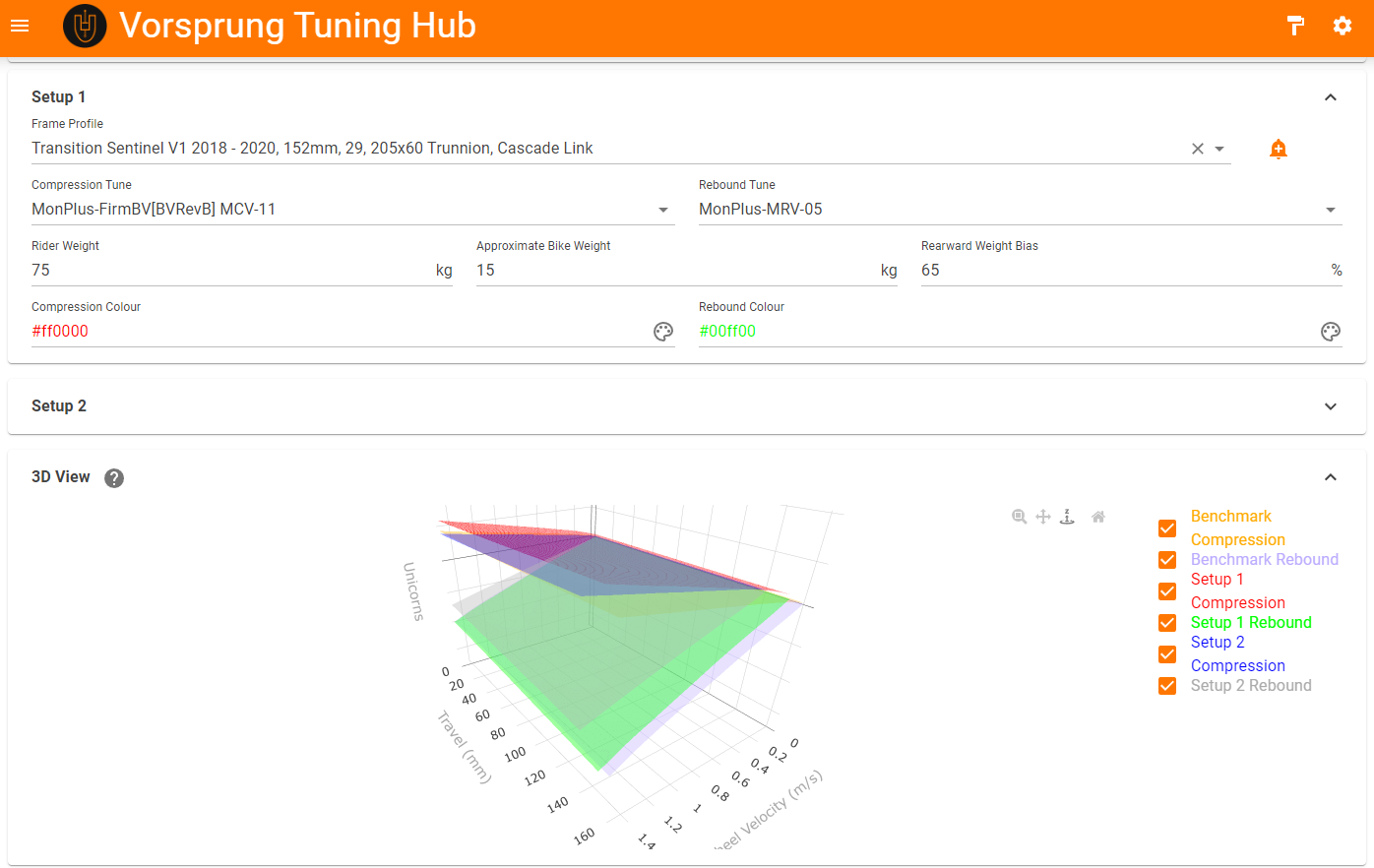This screenshot has height=868, width=1374.
Task: Collapse the Setup 1 panel
Action: 1330,97
